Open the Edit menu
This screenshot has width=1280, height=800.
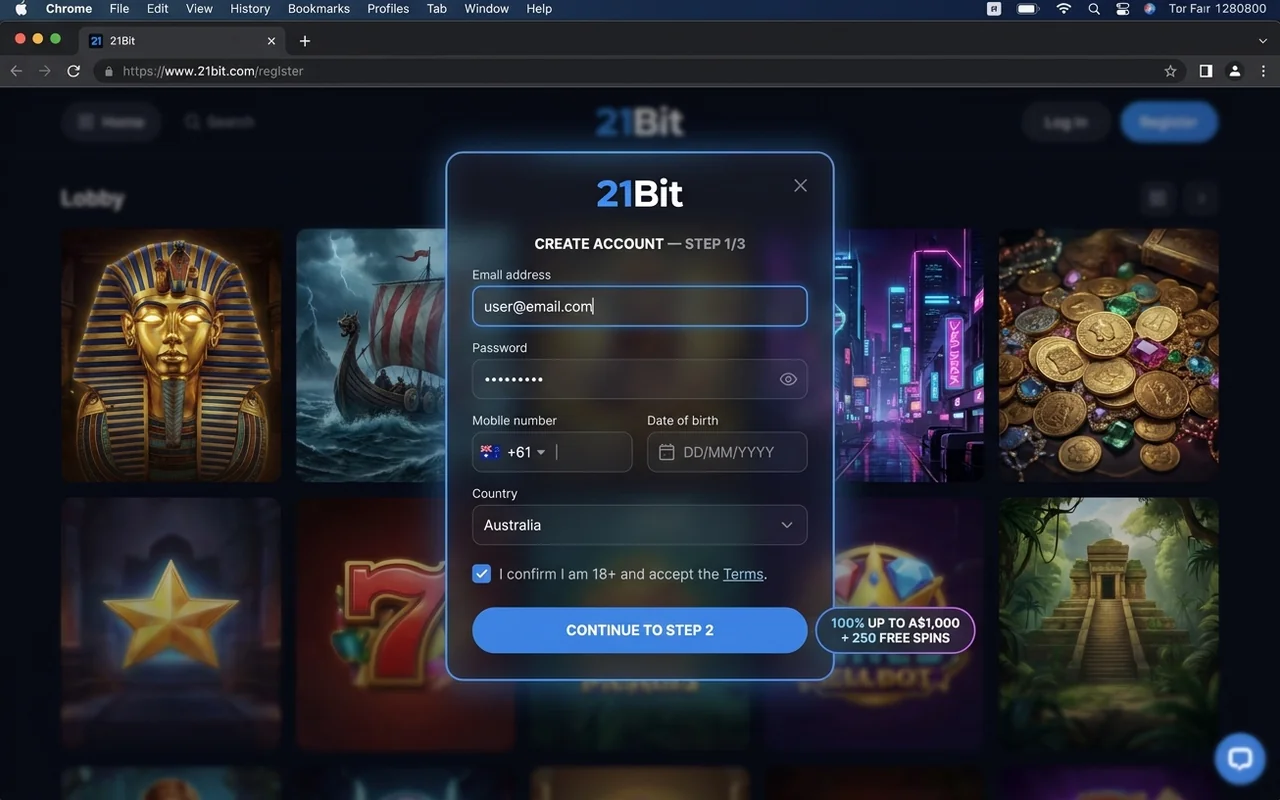[157, 9]
